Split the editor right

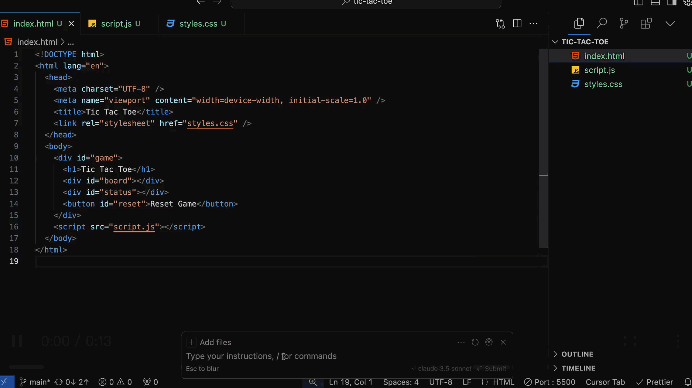pyautogui.click(x=517, y=23)
